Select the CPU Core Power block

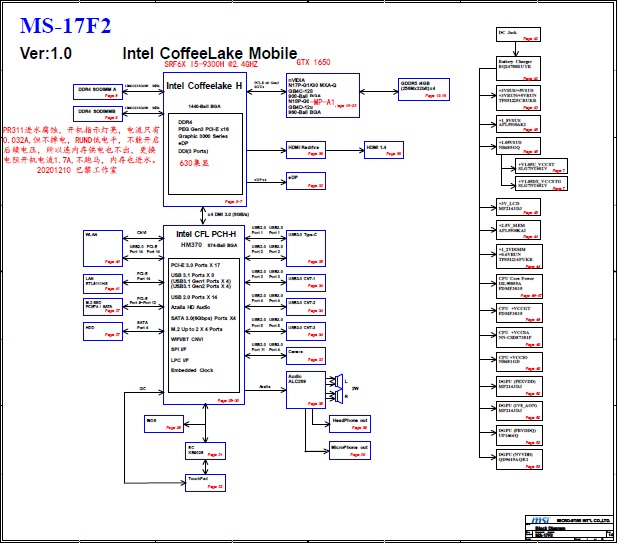pyautogui.click(x=519, y=287)
